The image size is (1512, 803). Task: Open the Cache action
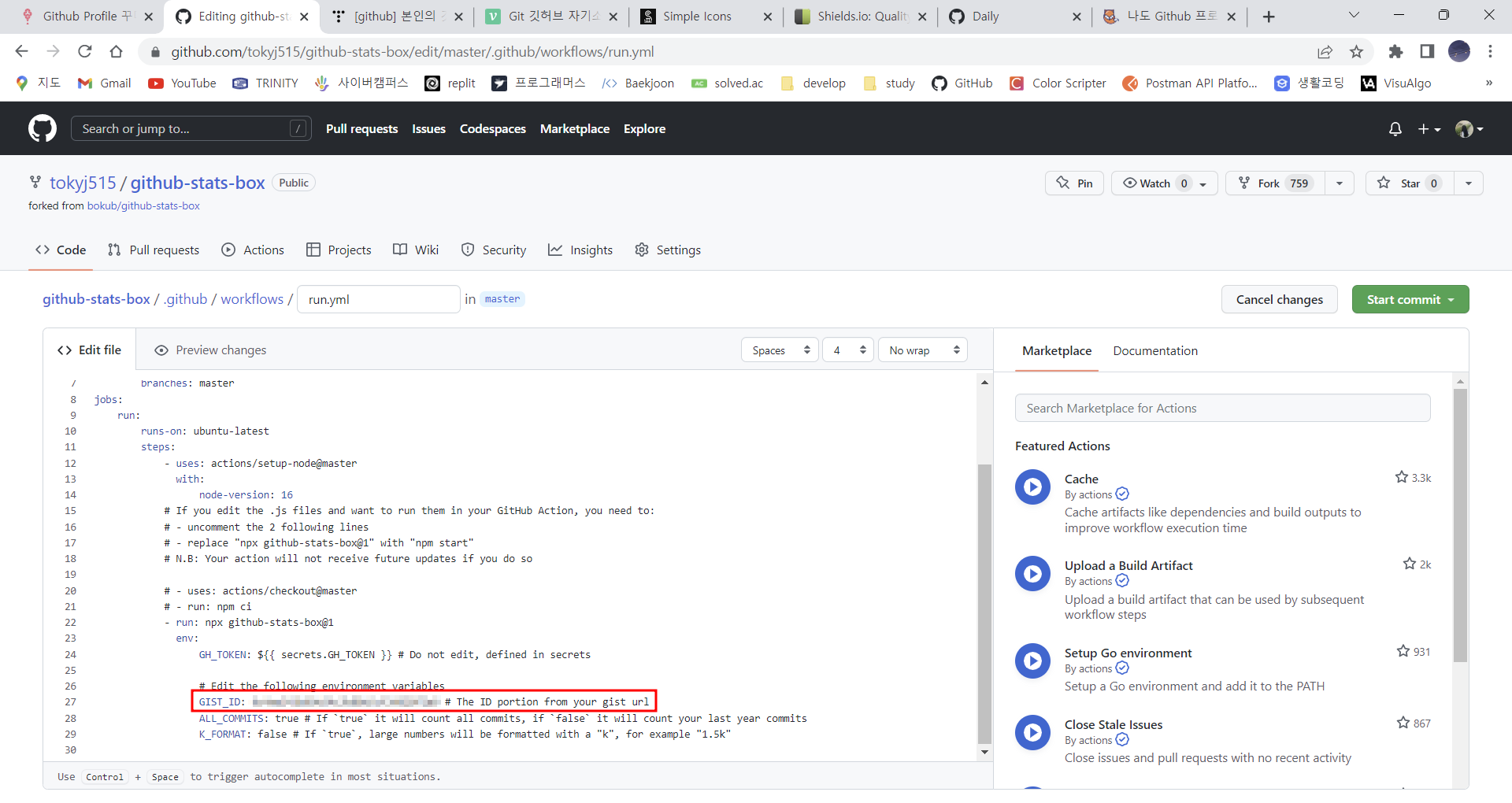pos(1081,479)
